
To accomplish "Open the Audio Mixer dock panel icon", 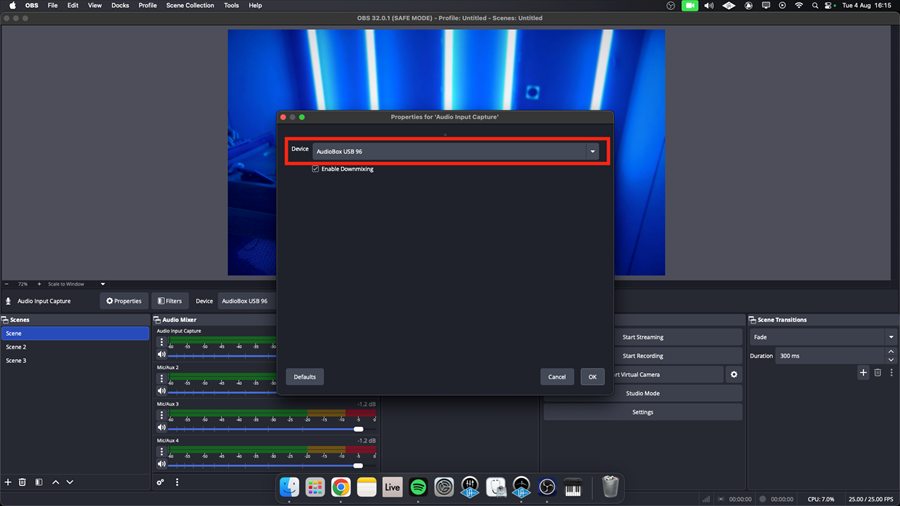I will (157, 320).
